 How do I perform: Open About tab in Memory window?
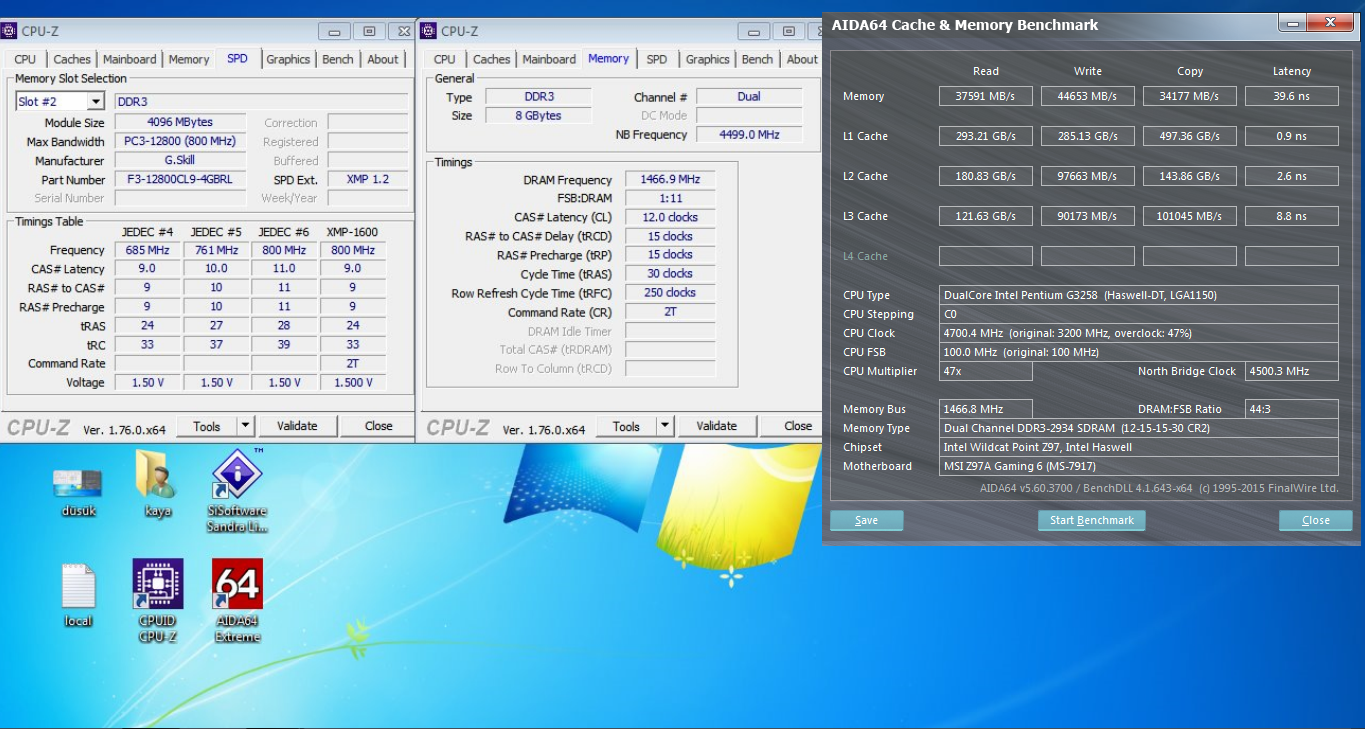tap(802, 59)
